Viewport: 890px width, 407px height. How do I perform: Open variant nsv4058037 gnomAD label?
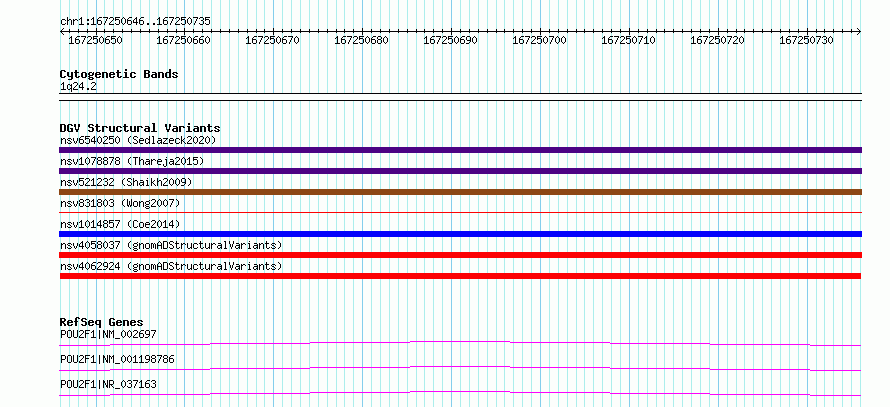pos(171,245)
